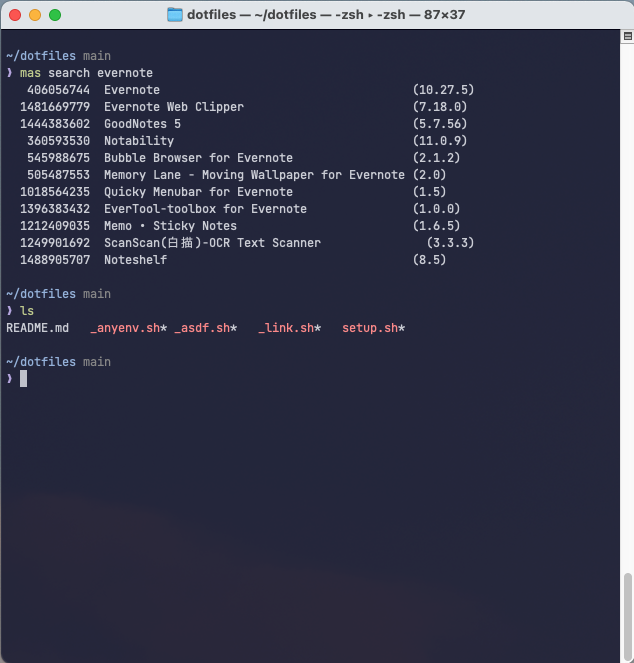Click 'Memo · Sticky Notes' entry
The height and width of the screenshot is (663, 634).
click(170, 226)
